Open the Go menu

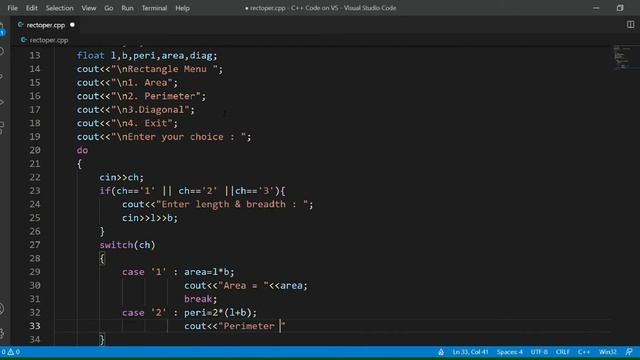point(109,8)
